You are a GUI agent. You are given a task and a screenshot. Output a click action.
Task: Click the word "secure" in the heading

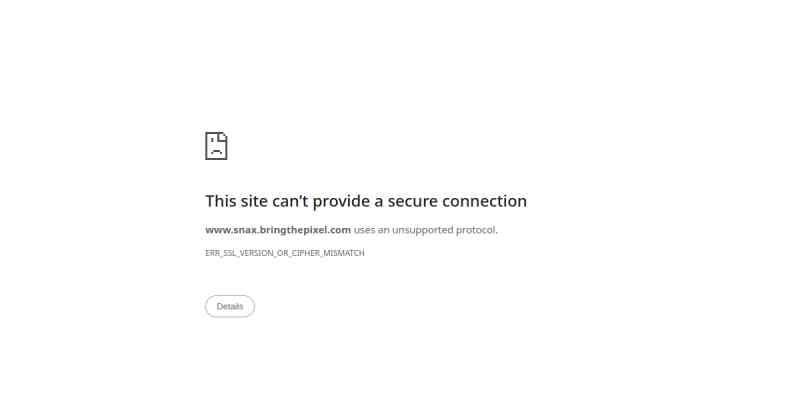coord(413,201)
